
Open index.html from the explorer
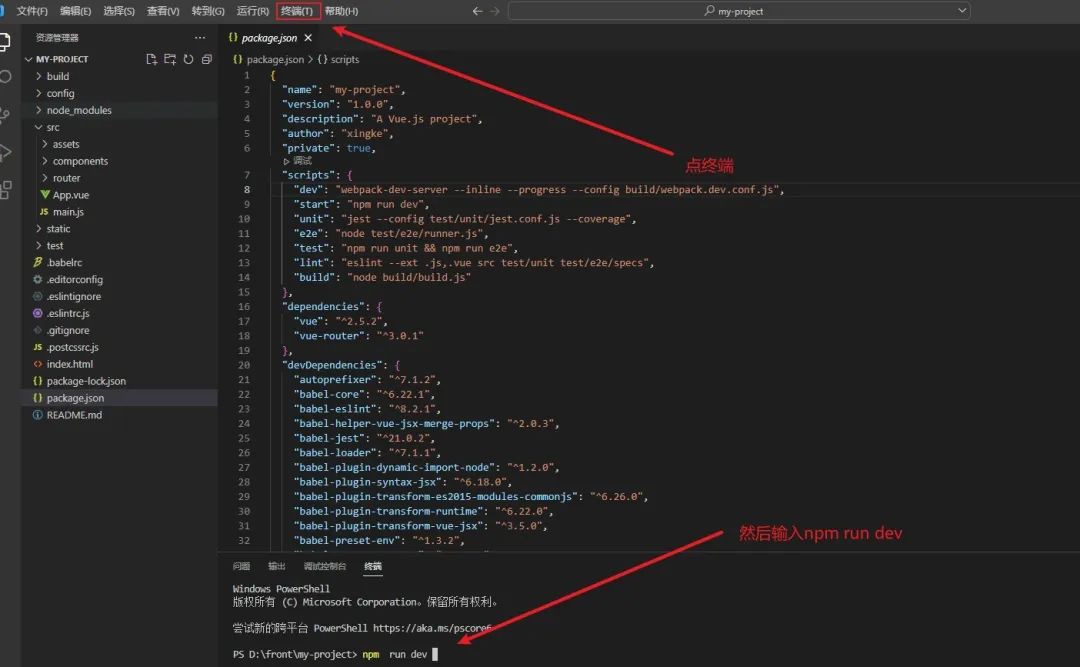point(69,364)
